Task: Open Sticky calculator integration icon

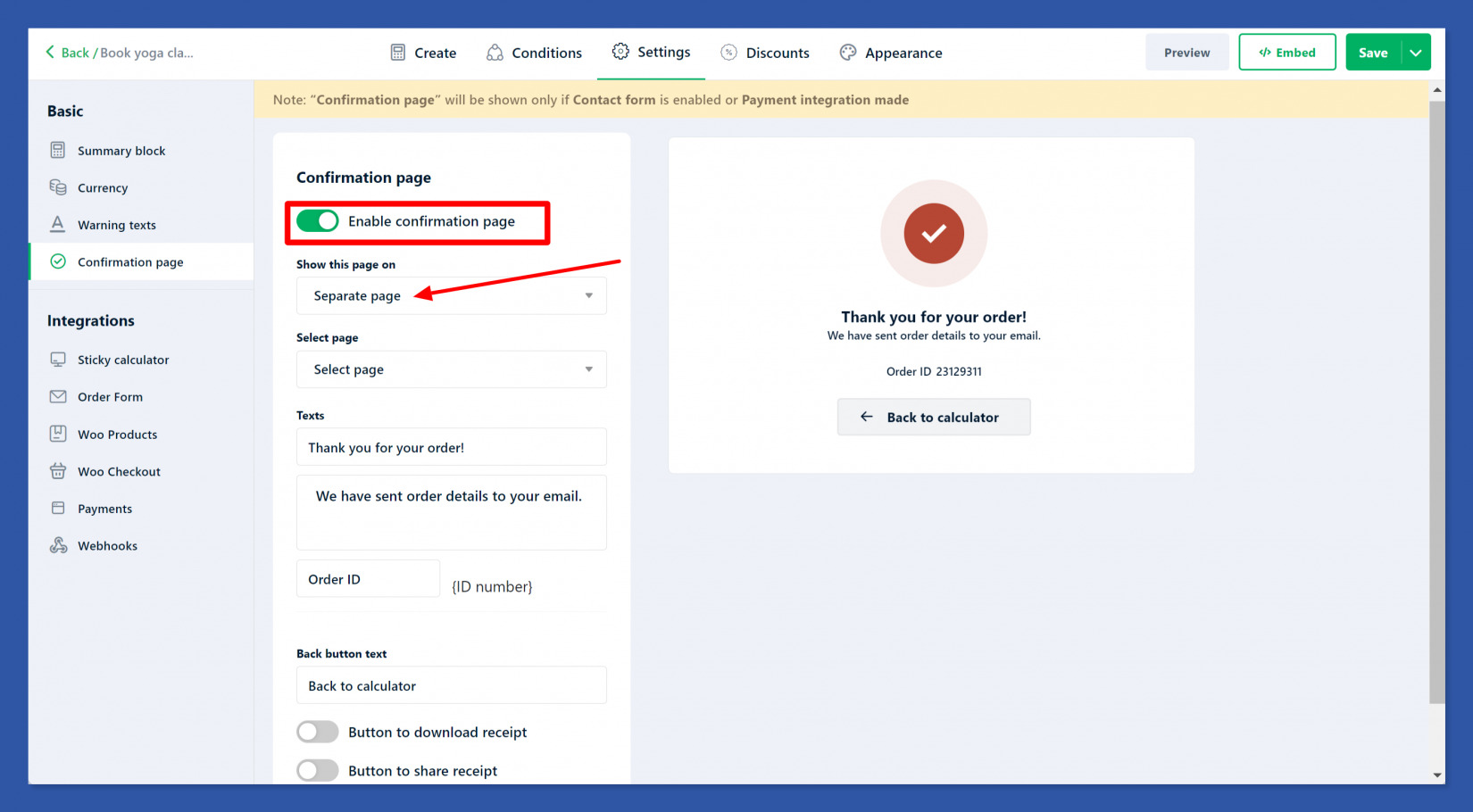Action: (58, 360)
